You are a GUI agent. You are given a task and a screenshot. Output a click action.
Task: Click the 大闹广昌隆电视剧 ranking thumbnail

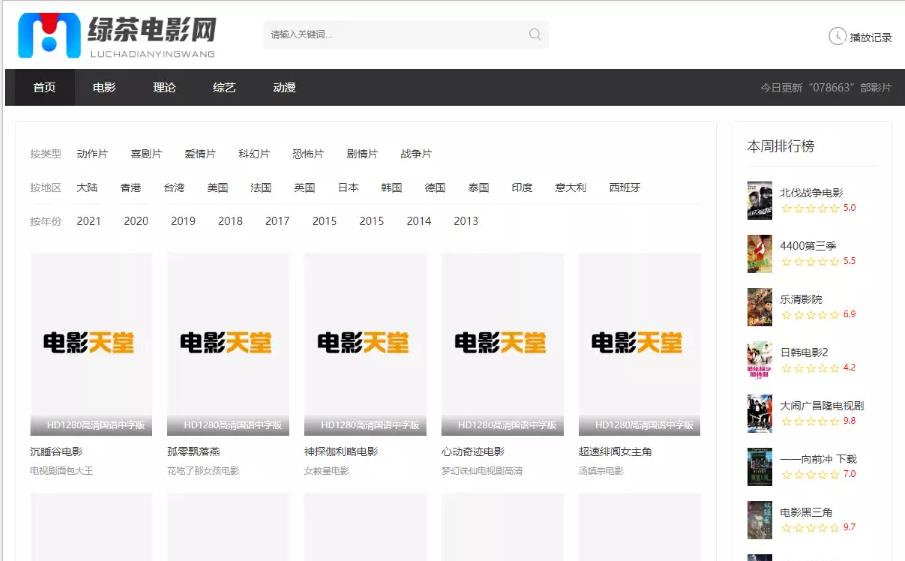click(760, 413)
